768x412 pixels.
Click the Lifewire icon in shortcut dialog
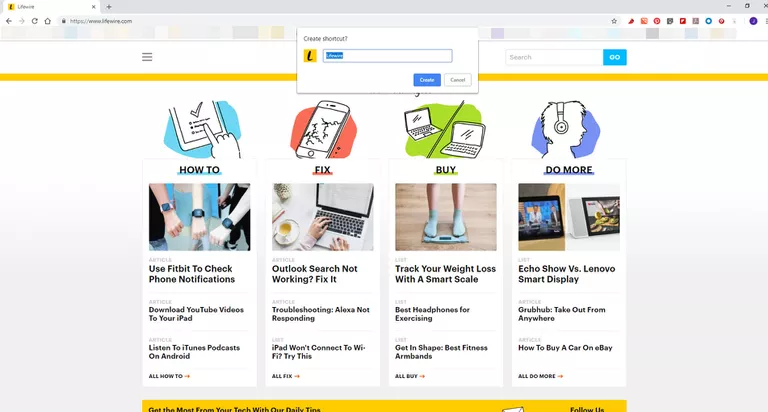pyautogui.click(x=310, y=56)
